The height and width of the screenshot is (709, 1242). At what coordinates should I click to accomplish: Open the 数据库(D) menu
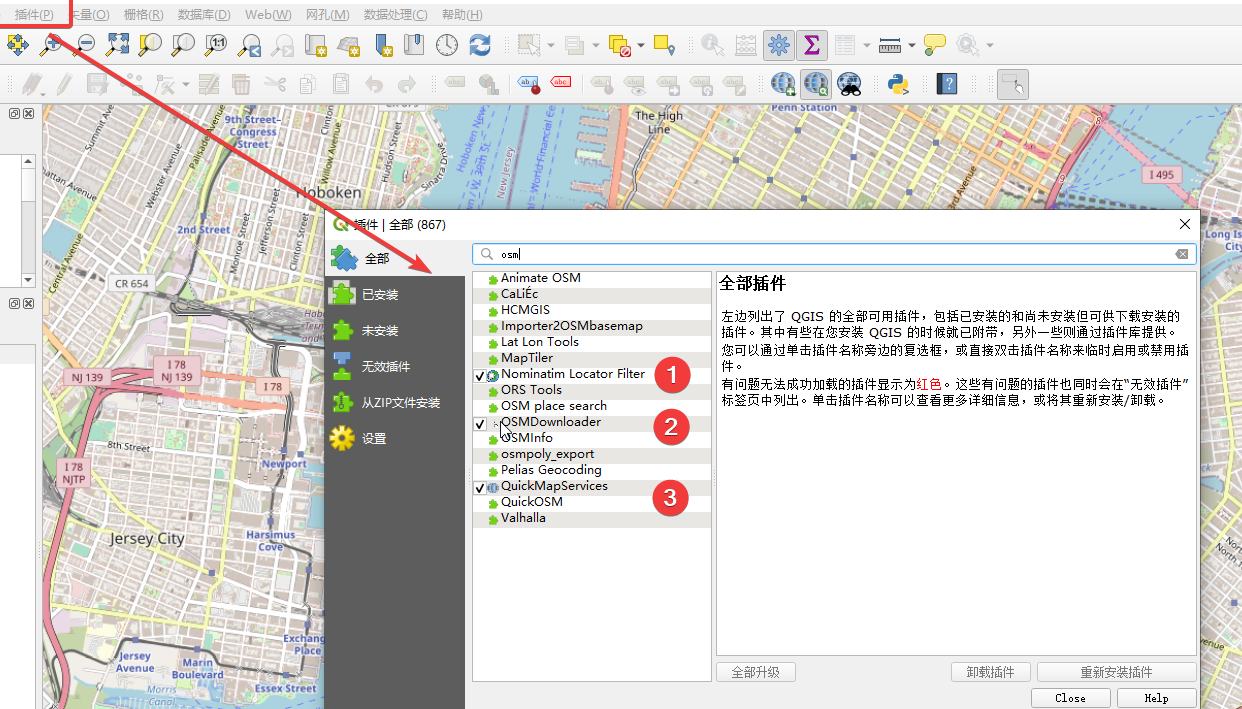[x=204, y=15]
